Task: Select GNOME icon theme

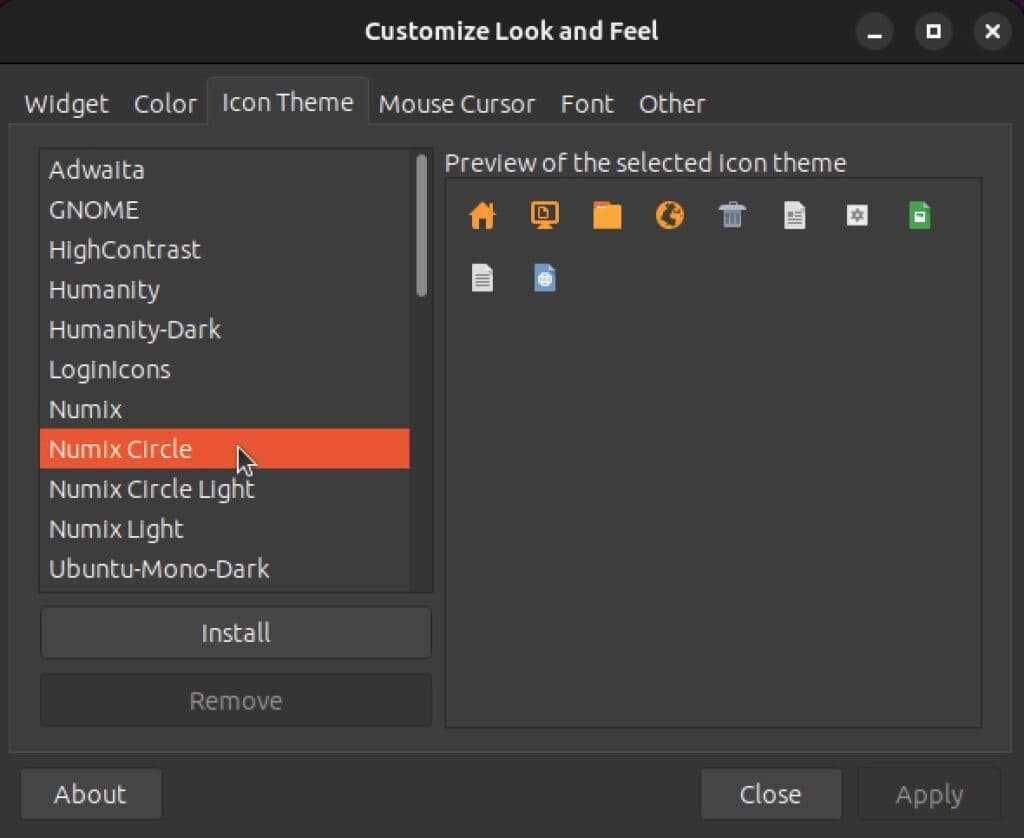Action: tap(225, 210)
